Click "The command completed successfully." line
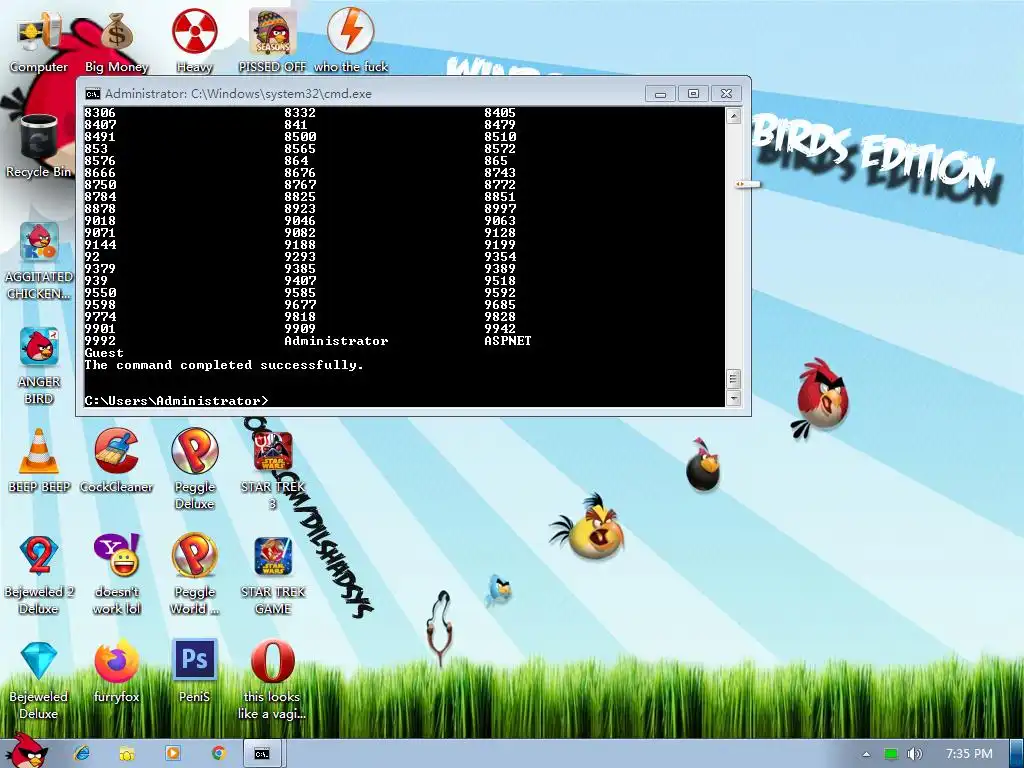 tap(224, 365)
